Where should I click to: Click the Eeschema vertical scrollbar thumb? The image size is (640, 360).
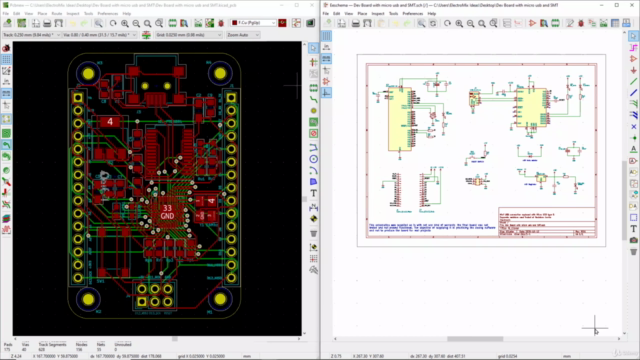[624, 200]
